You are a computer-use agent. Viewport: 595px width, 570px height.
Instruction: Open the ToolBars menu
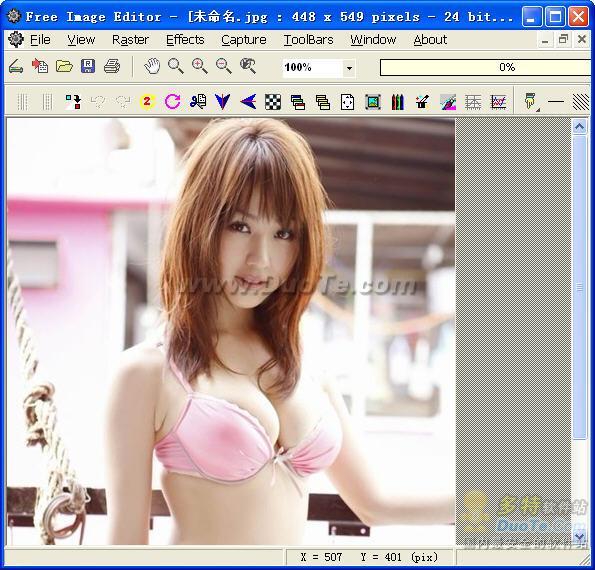[x=309, y=40]
